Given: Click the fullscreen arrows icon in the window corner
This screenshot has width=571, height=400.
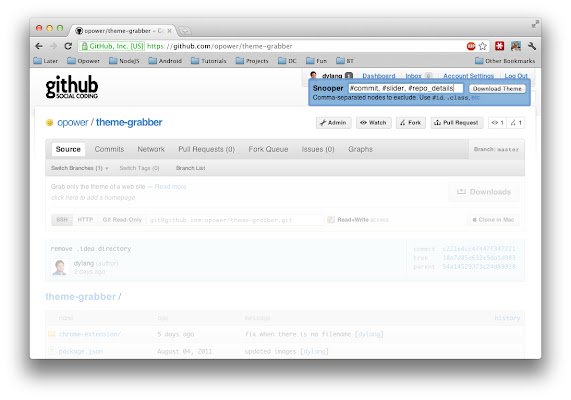Looking at the screenshot, I should click(x=535, y=24).
